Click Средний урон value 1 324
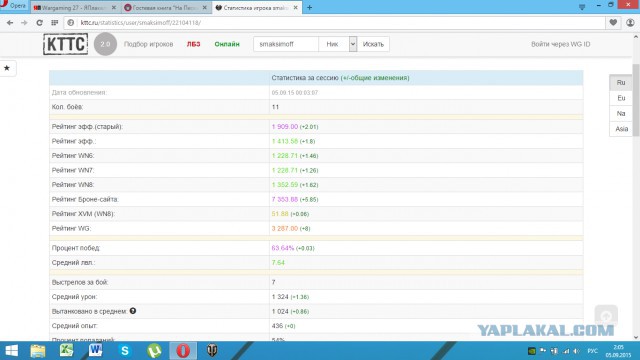 click(x=280, y=297)
